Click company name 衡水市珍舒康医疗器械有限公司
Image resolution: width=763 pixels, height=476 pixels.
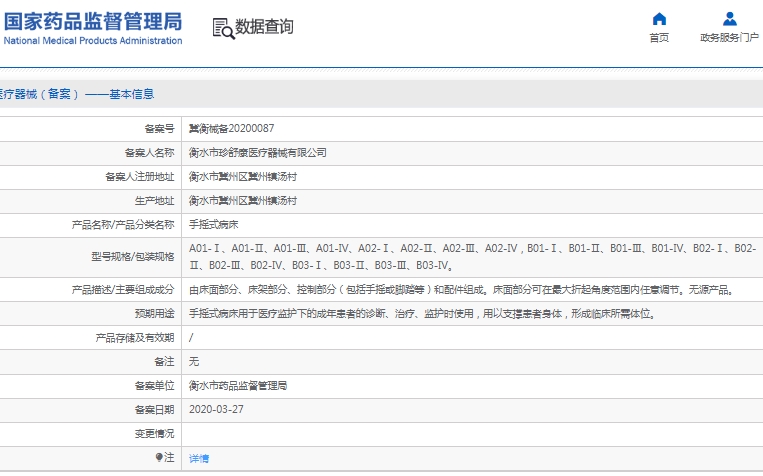tap(257, 153)
